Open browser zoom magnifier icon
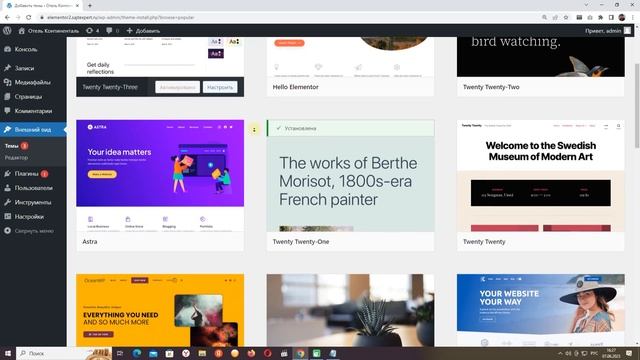This screenshot has width=640, height=360. tap(544, 18)
